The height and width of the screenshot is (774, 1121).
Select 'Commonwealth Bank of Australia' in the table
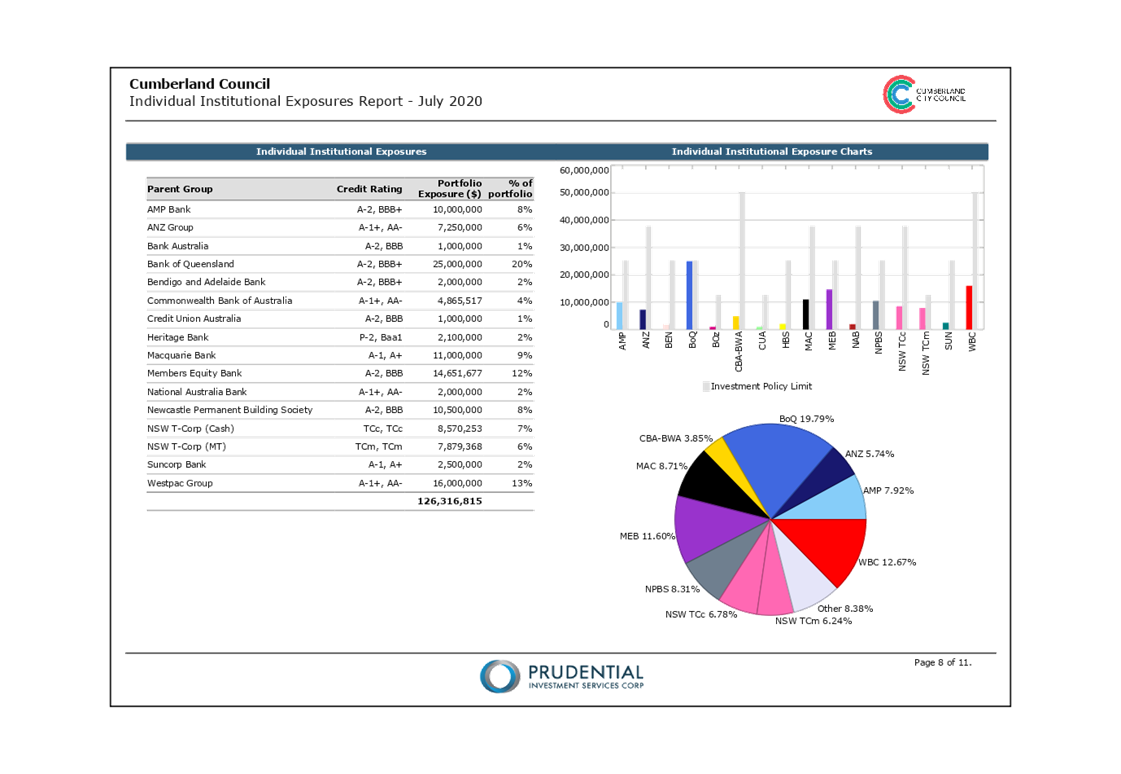tap(219, 301)
